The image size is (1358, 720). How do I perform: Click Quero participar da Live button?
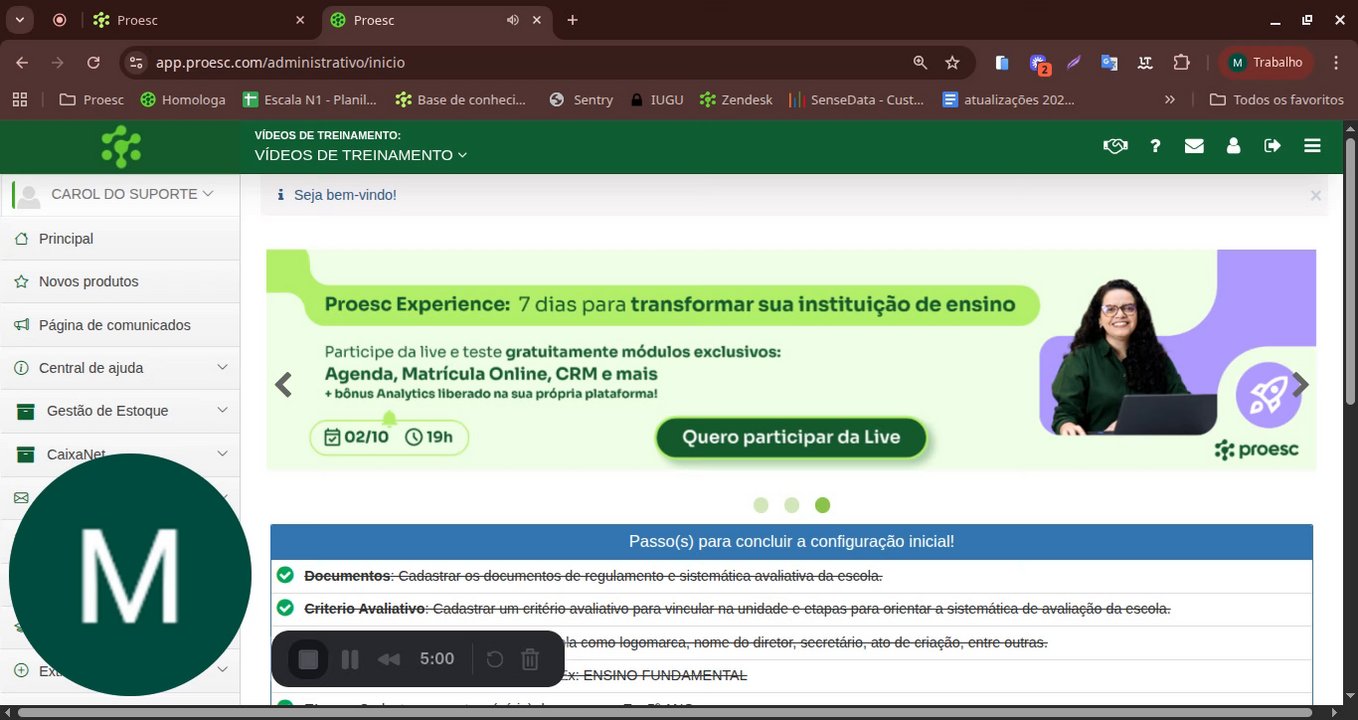791,437
